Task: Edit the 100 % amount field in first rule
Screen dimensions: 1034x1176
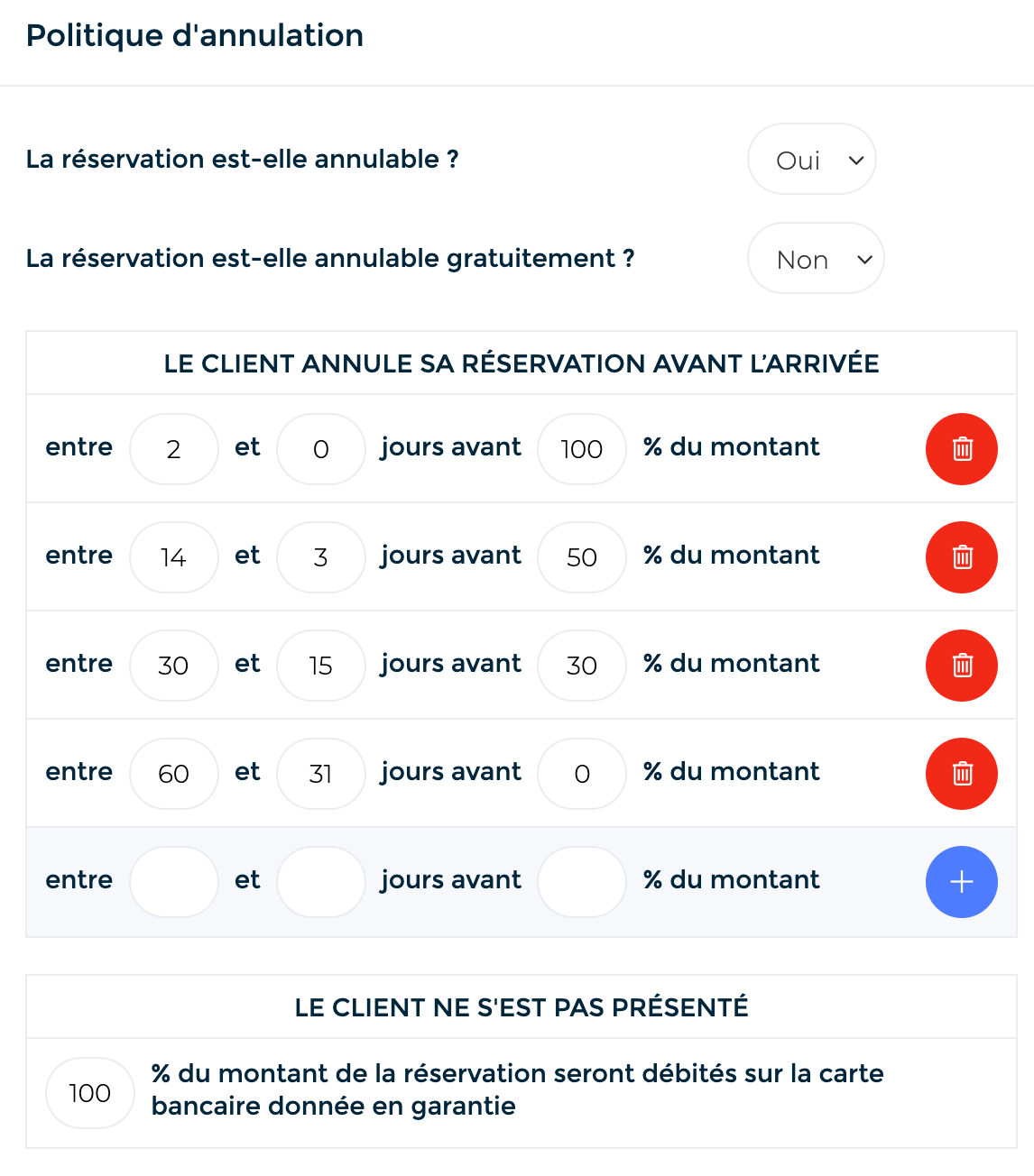Action: coord(582,449)
